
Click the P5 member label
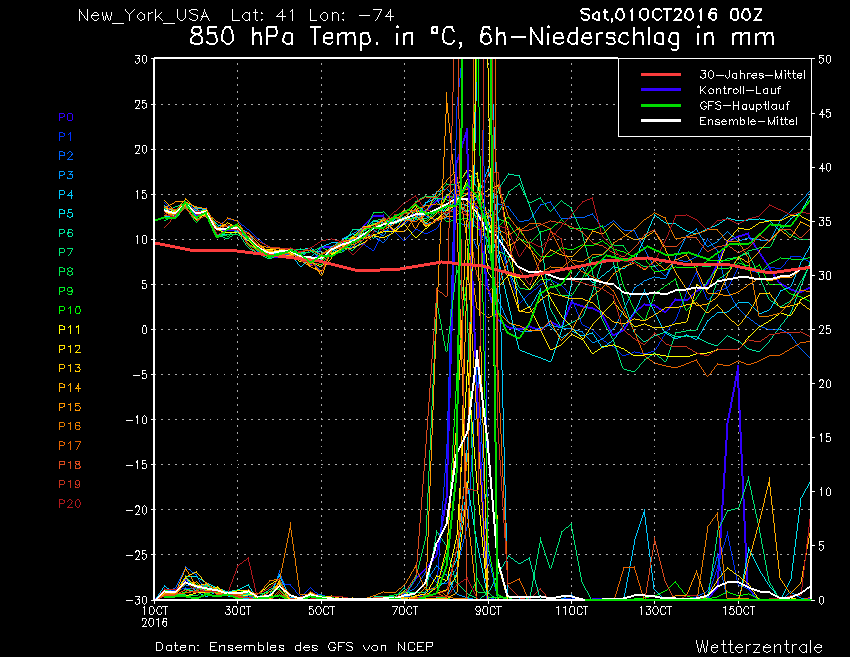pyautogui.click(x=66, y=214)
